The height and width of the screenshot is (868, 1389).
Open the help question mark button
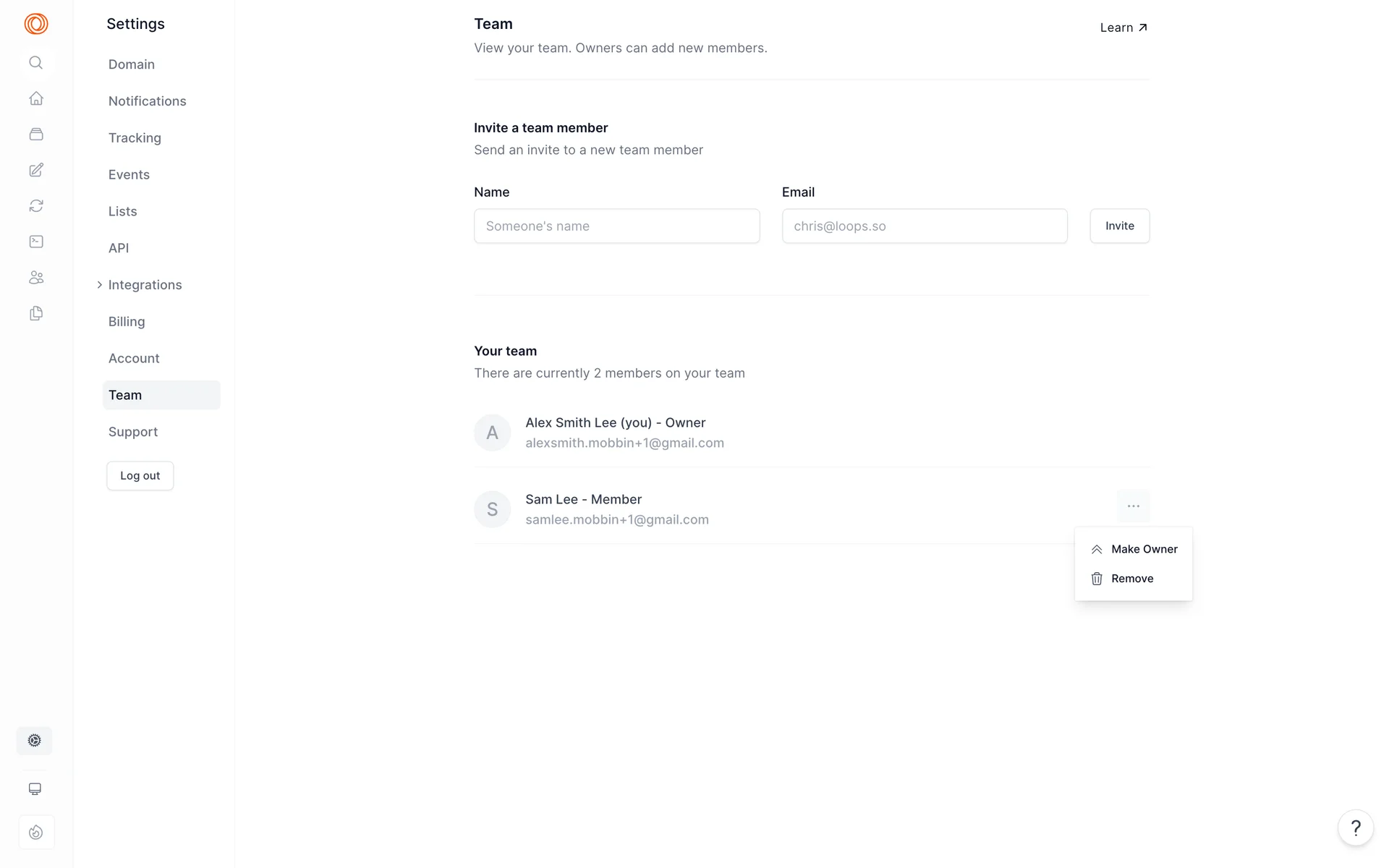(x=1355, y=827)
